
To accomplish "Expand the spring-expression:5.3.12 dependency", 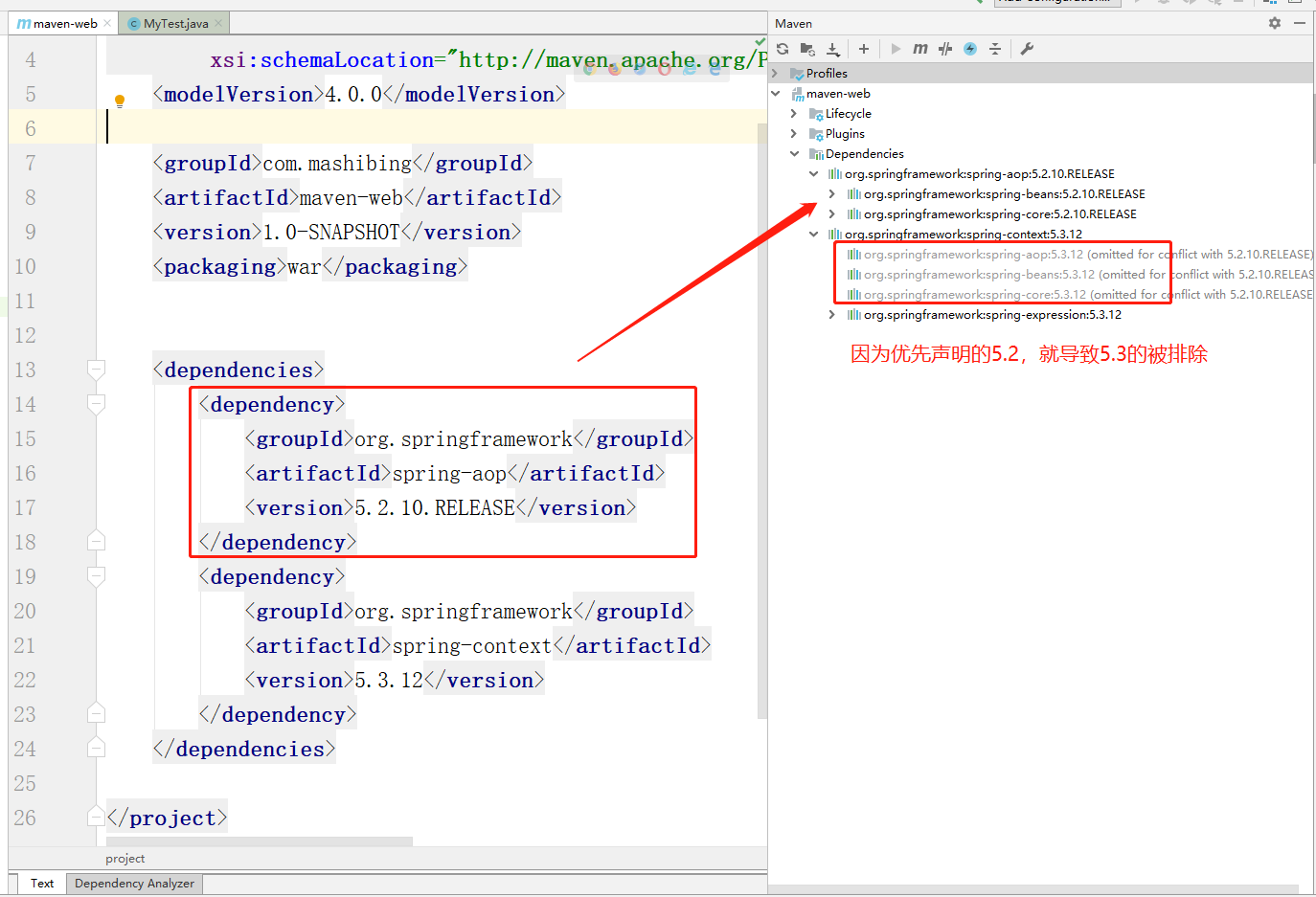I will 831,315.
